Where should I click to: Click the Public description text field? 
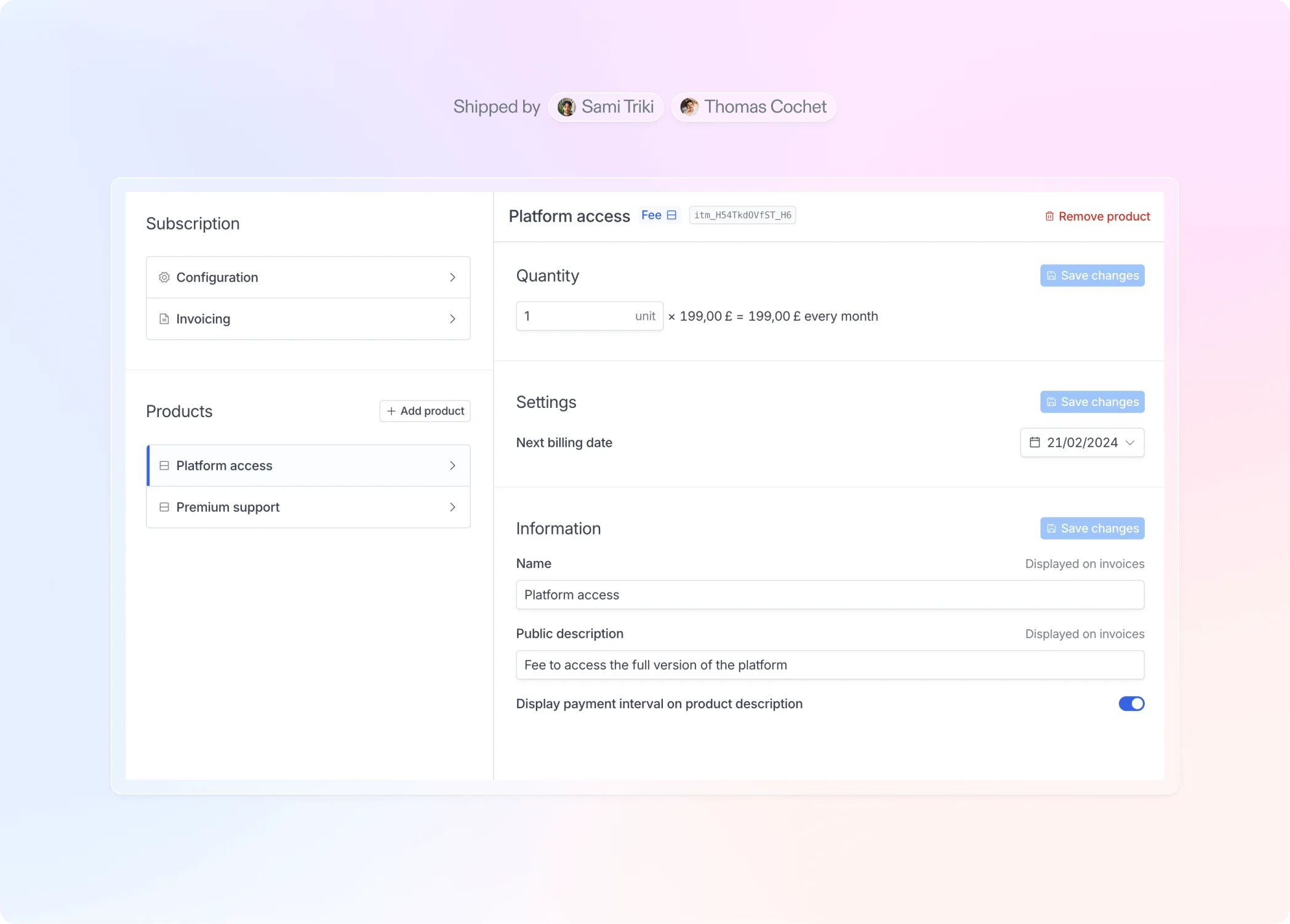pyautogui.click(x=830, y=665)
